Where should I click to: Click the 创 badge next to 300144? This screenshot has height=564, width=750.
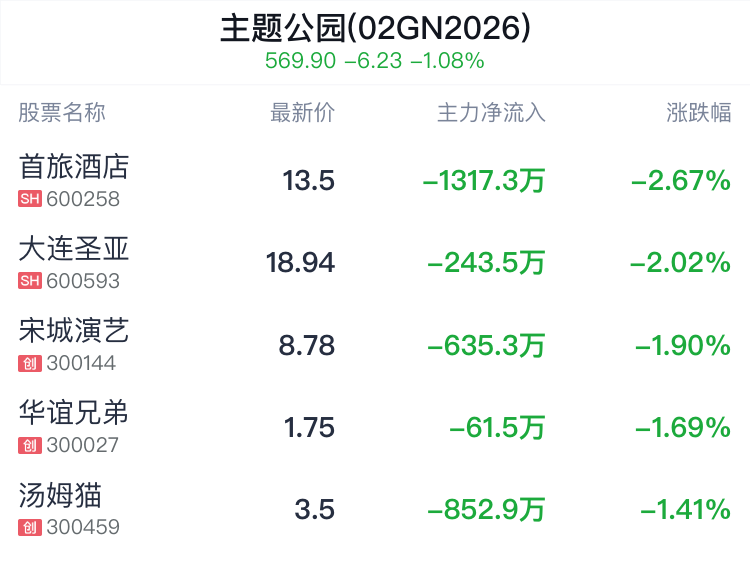29,363
